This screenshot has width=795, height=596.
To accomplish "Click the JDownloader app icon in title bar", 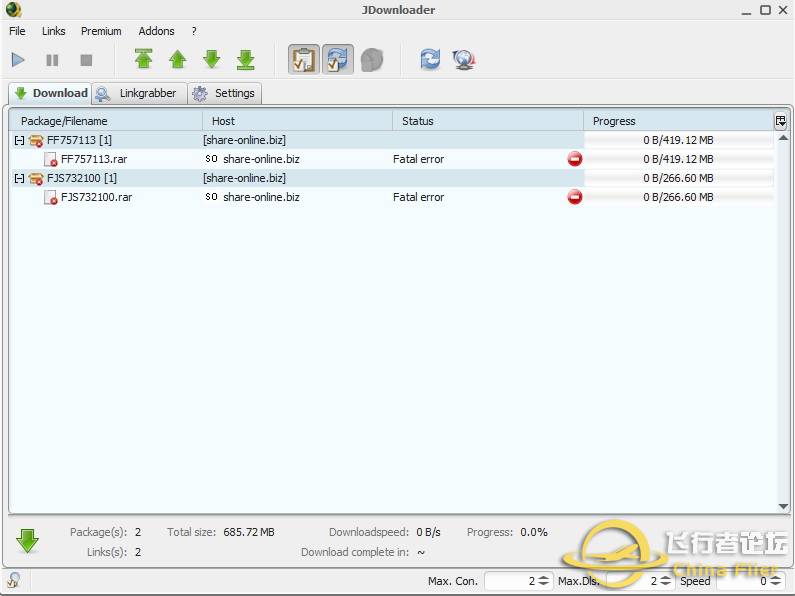I will click(x=14, y=10).
